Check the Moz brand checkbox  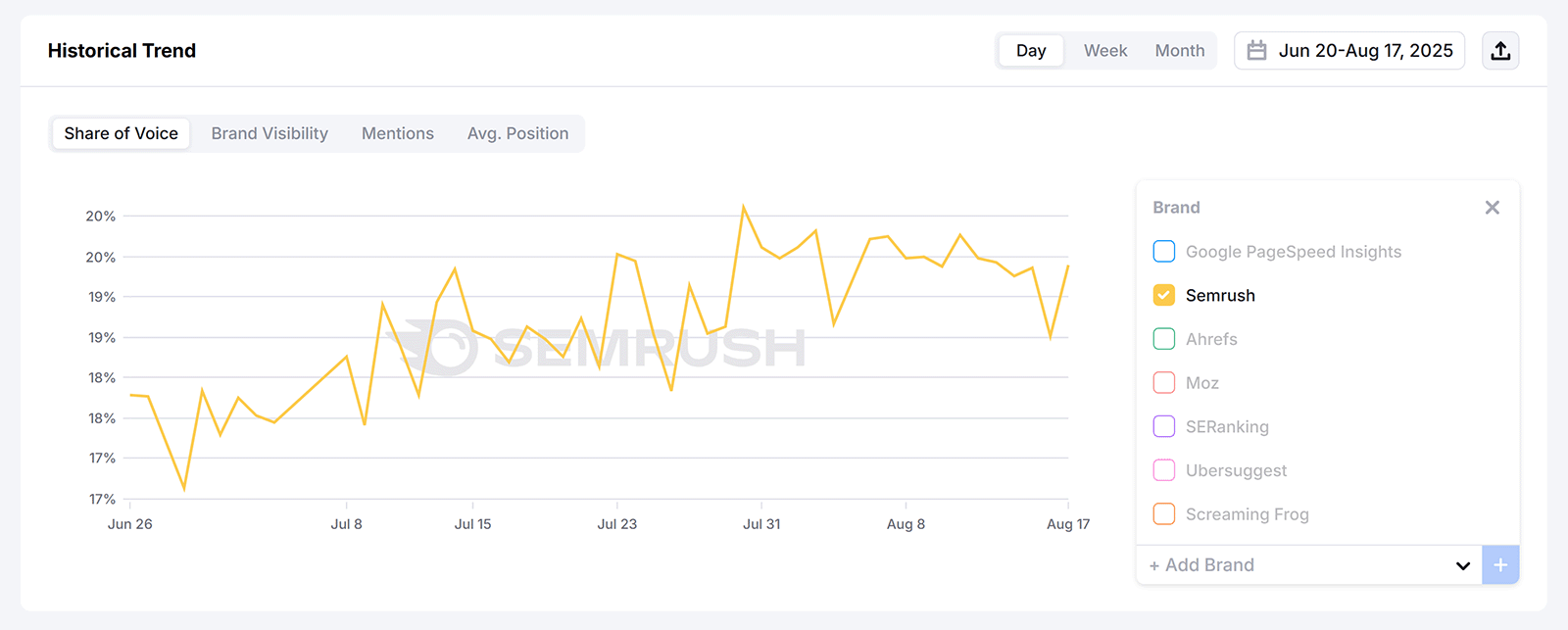[x=1163, y=382]
